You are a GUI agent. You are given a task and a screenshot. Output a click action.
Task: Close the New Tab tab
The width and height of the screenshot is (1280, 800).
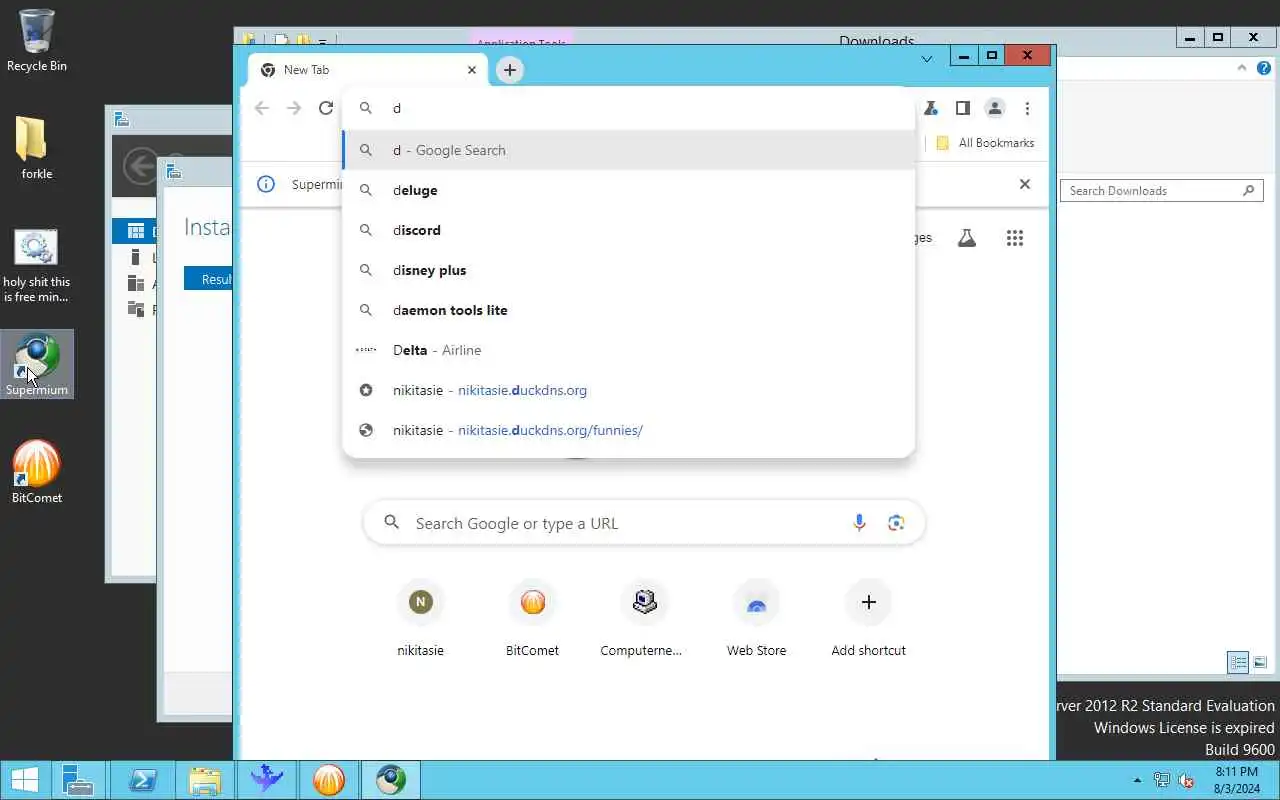[x=472, y=70]
